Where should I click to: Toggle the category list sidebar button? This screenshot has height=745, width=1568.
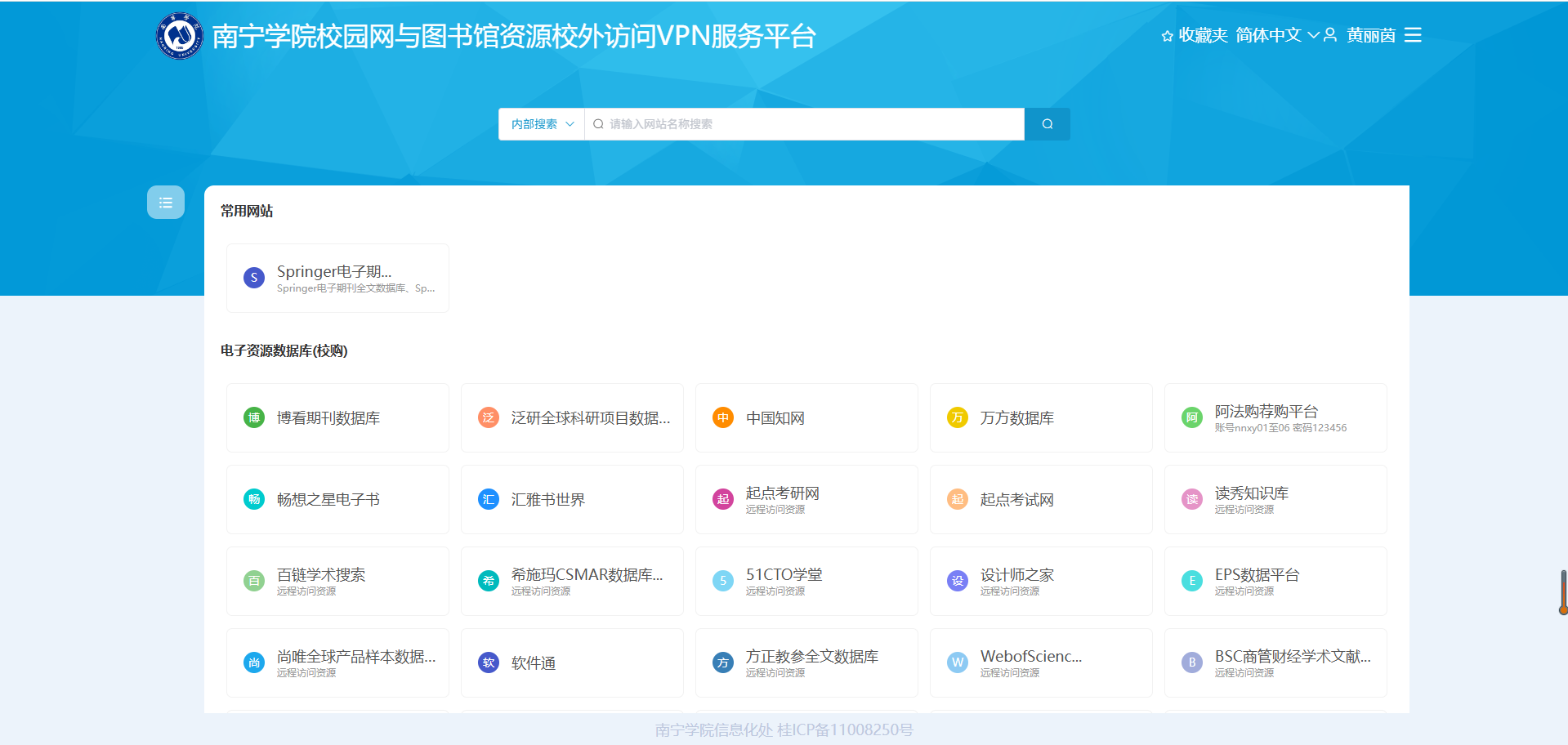click(x=166, y=203)
